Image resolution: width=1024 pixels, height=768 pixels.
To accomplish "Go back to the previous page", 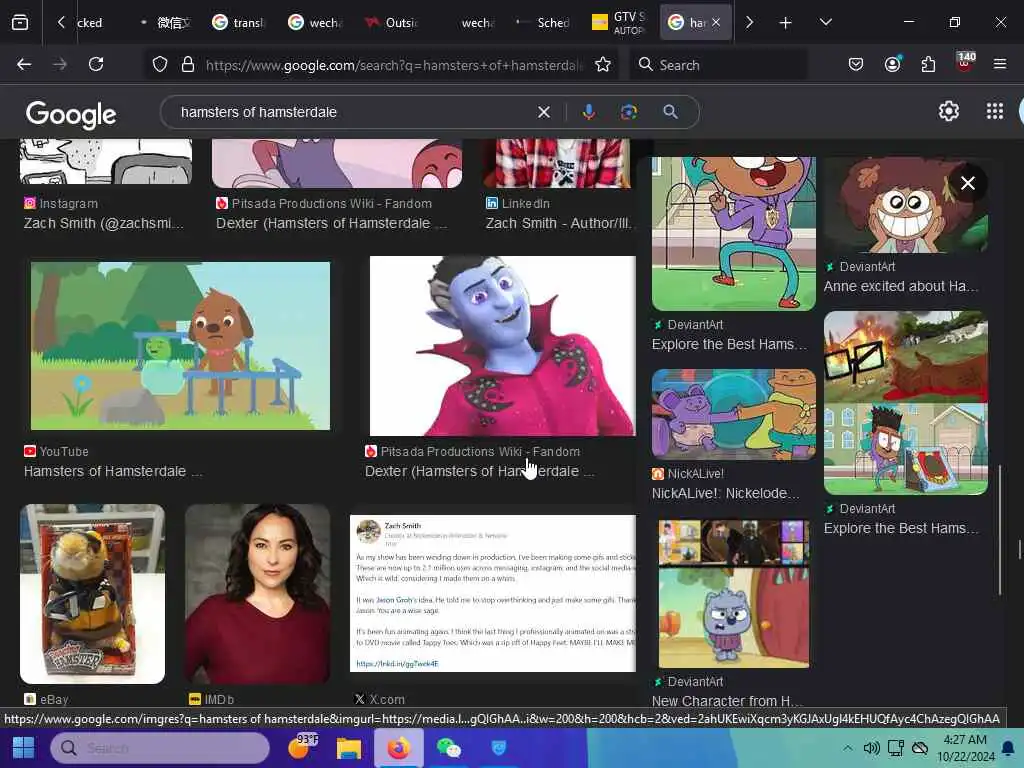I will (24, 64).
